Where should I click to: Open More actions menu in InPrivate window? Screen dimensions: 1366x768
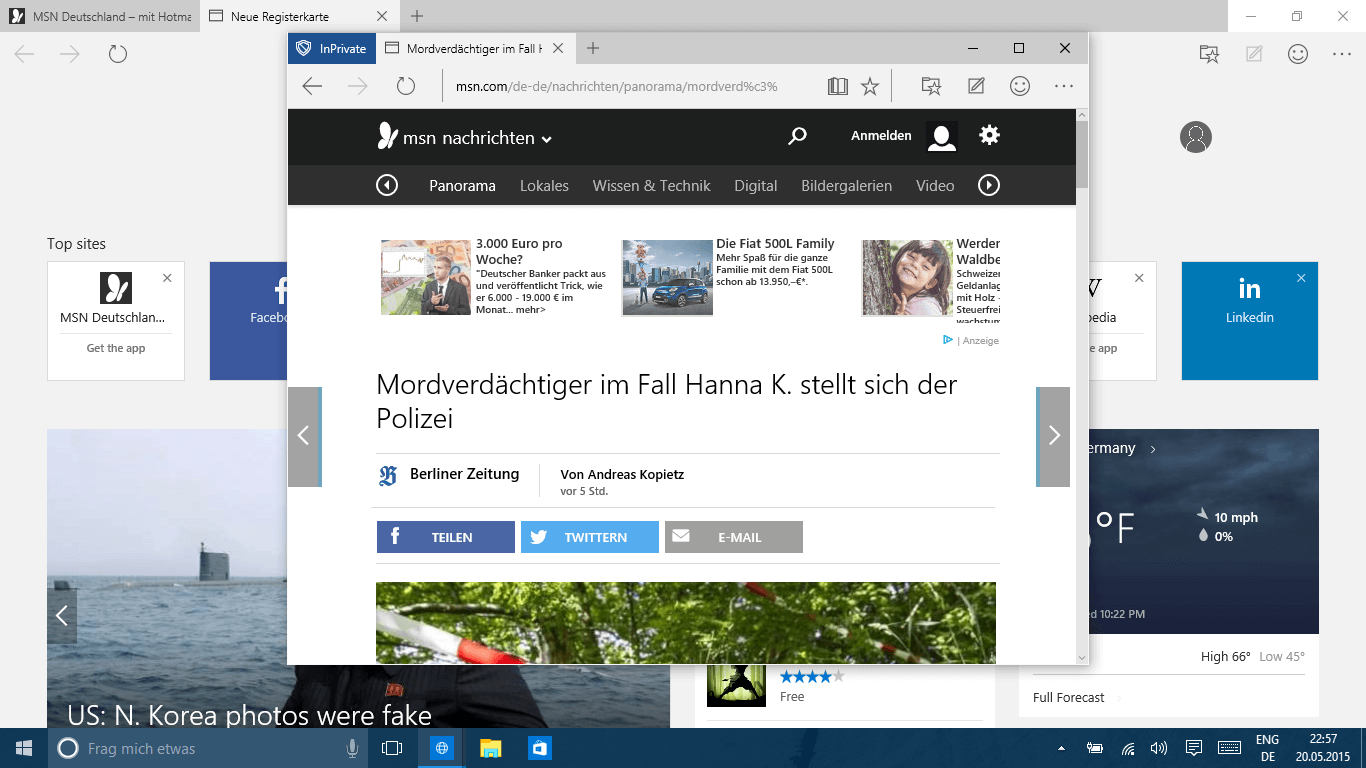click(1064, 87)
